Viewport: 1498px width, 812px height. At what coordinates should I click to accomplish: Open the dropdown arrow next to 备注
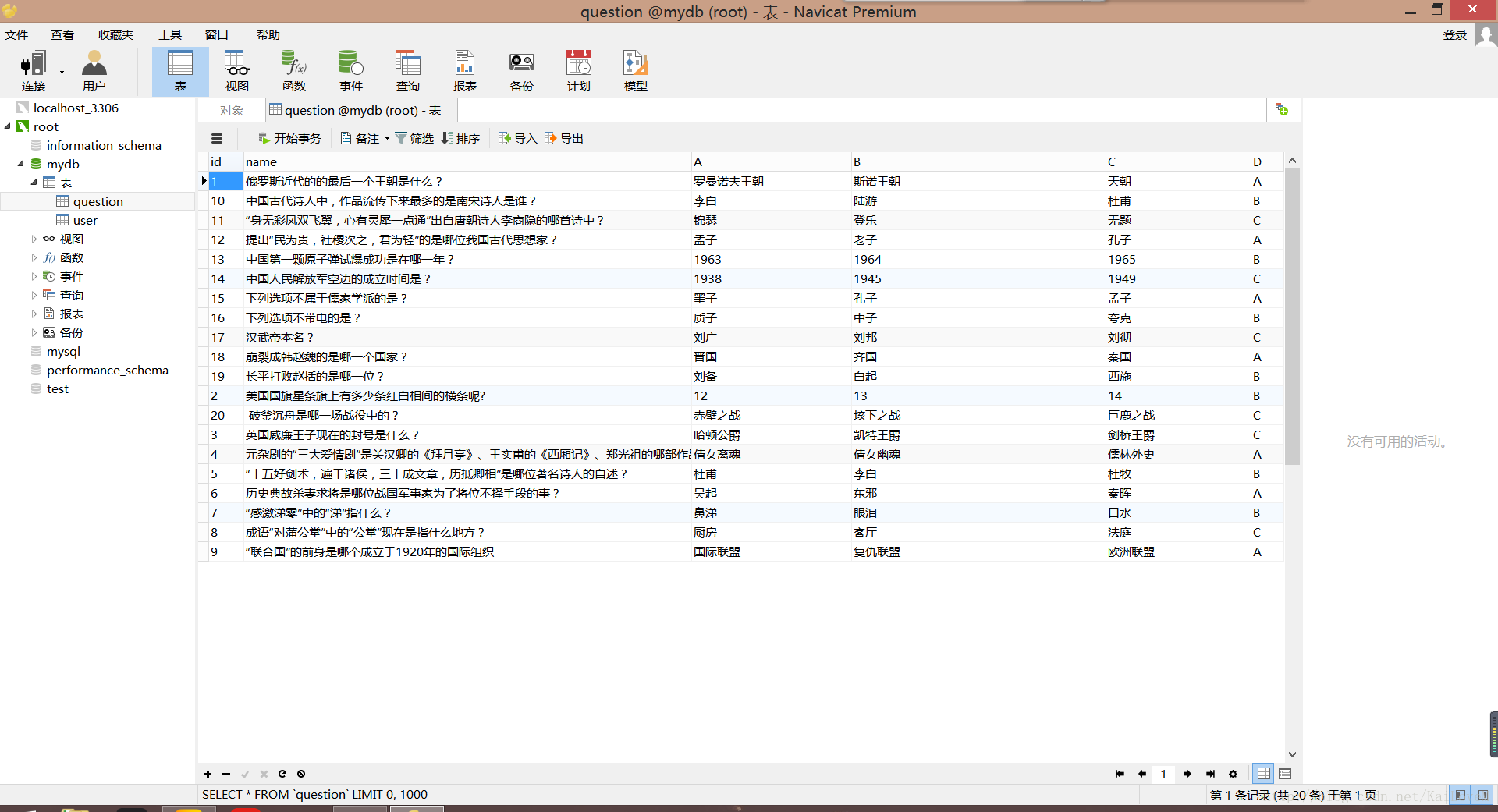(x=387, y=139)
